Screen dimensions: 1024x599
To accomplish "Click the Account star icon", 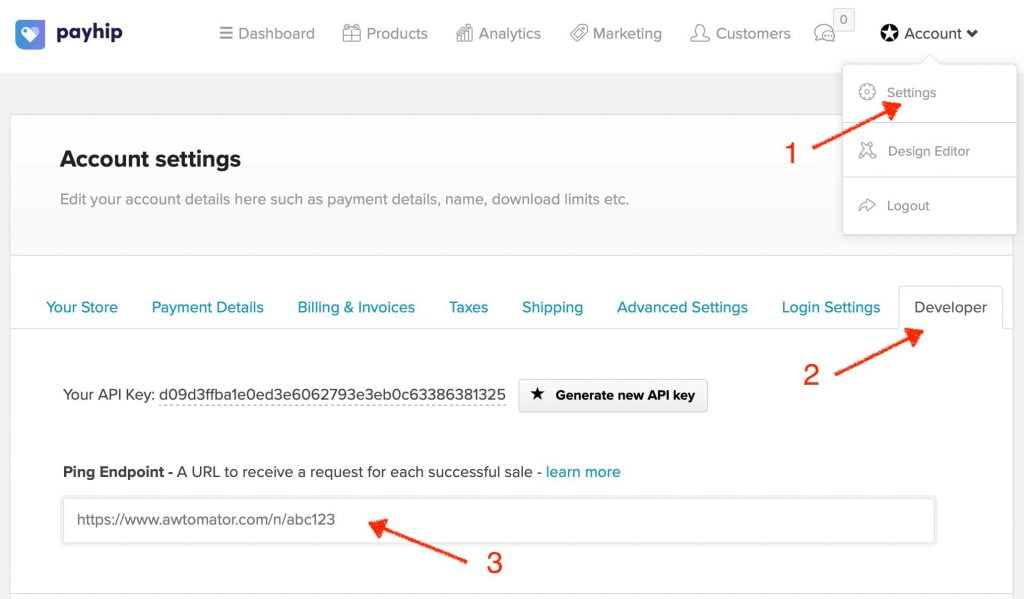I will 889,33.
